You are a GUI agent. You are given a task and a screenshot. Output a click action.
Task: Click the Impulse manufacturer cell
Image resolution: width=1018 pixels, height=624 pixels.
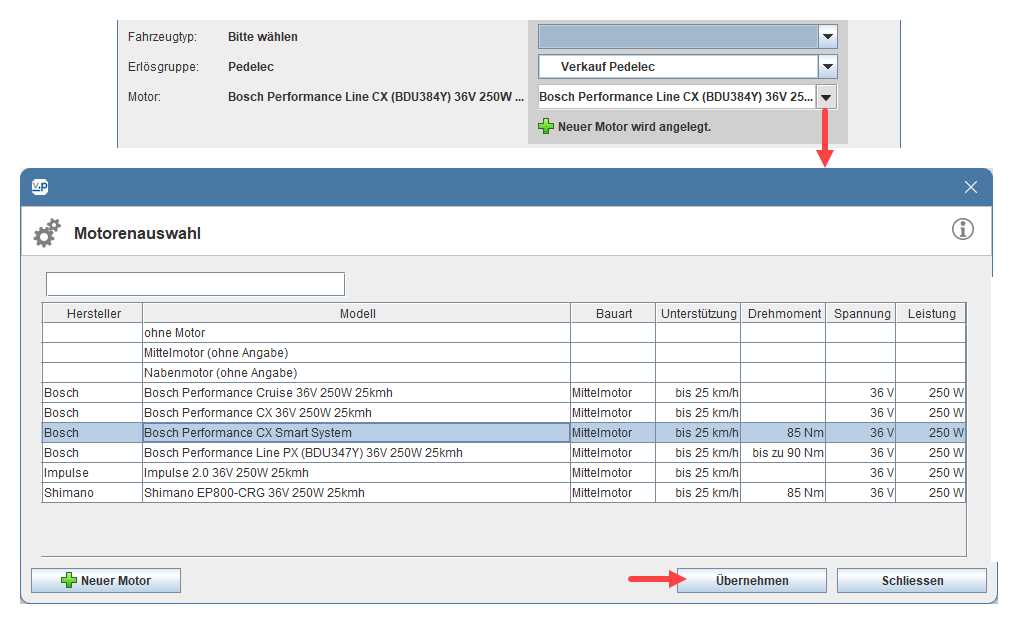tap(92, 473)
